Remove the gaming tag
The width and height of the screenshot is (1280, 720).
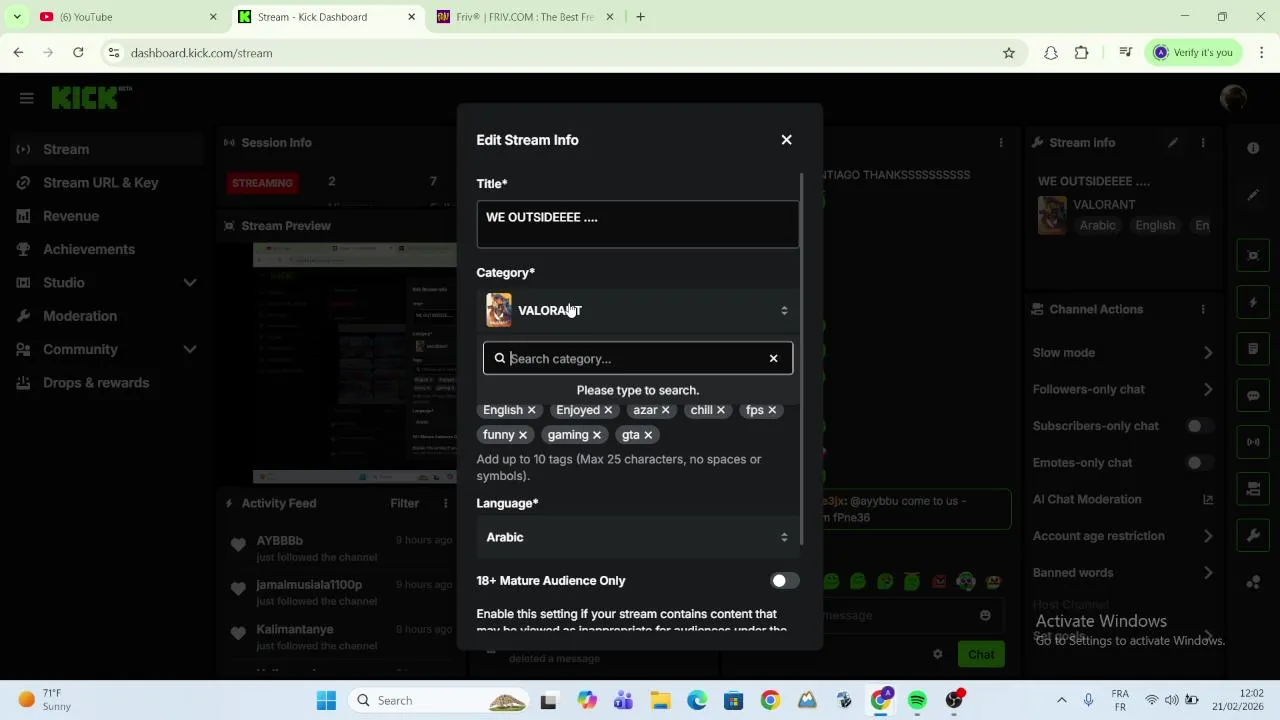tap(597, 435)
